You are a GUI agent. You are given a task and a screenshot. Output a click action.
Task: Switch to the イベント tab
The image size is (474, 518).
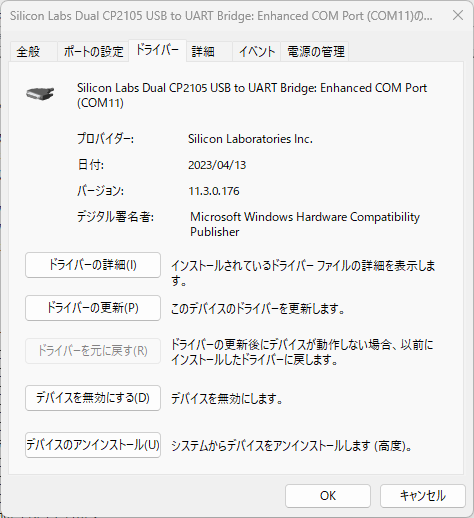coord(256,52)
